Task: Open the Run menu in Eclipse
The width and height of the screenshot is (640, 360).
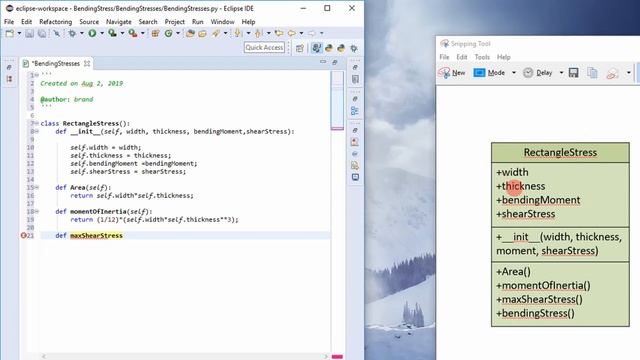Action: (198, 22)
